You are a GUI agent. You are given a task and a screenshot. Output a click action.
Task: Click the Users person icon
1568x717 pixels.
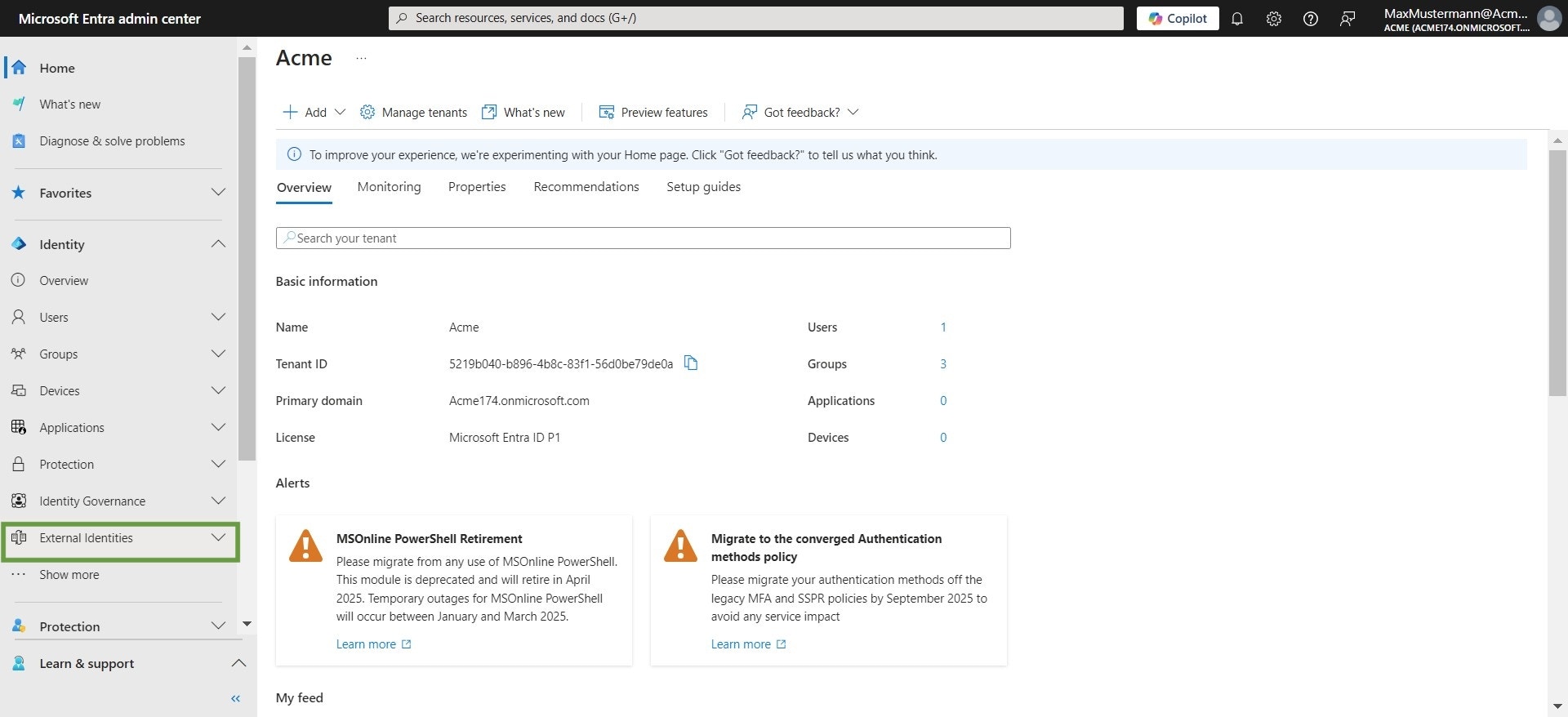coord(19,317)
